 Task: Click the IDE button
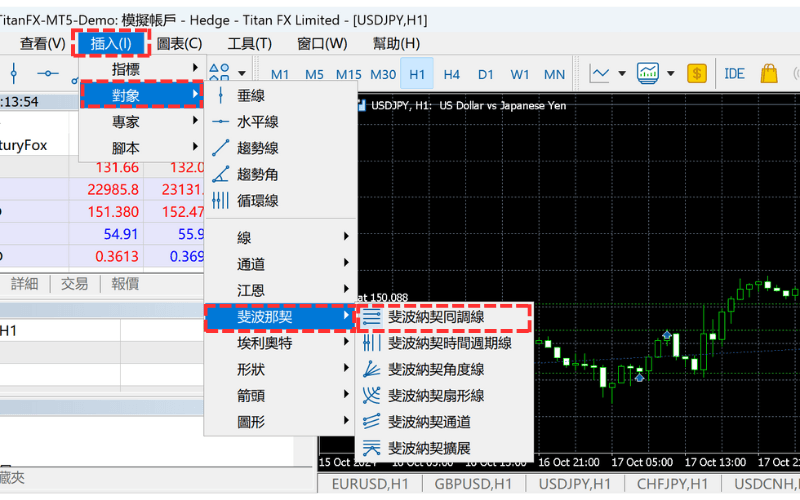(x=735, y=73)
